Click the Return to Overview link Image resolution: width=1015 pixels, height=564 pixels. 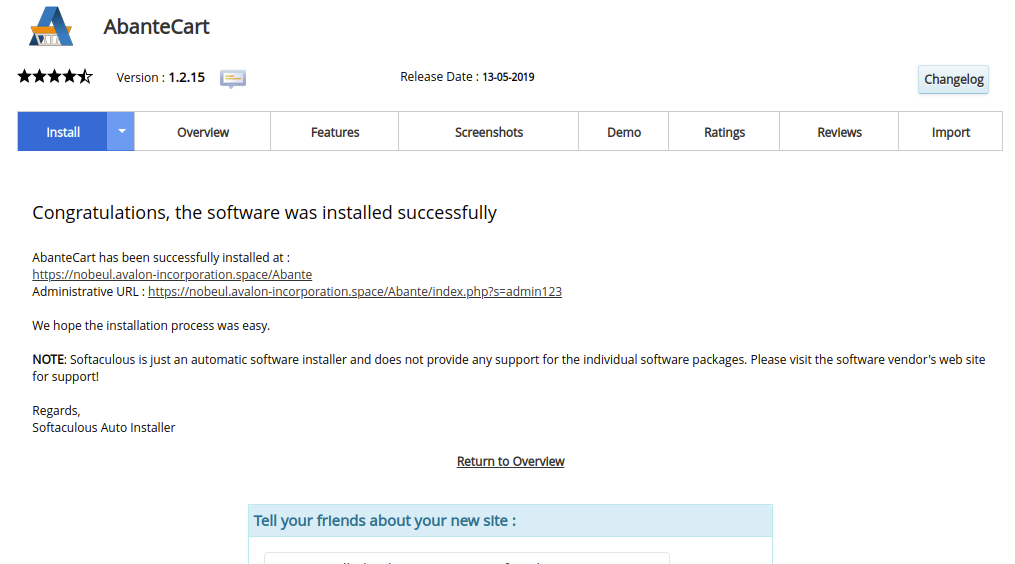[511, 461]
